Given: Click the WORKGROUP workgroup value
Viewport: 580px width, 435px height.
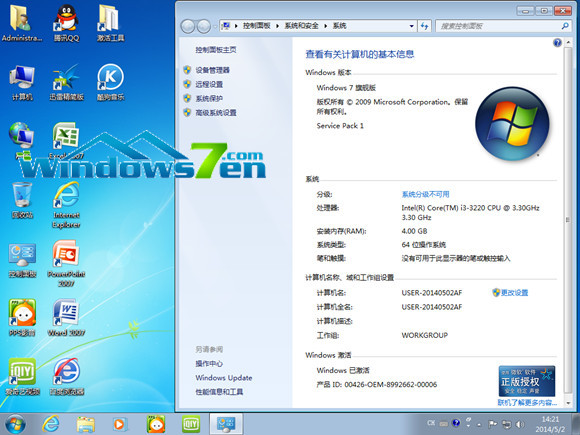Looking at the screenshot, I should tap(425, 335).
